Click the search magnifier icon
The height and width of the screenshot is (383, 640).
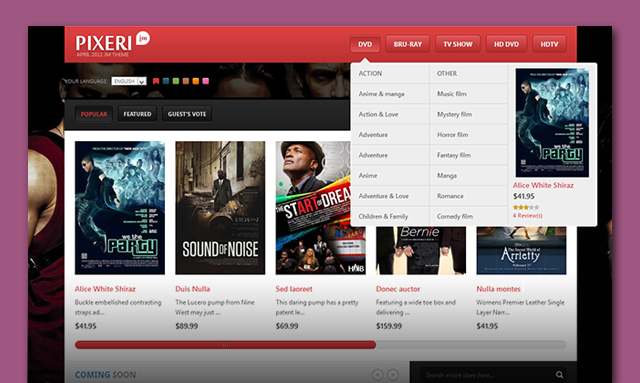(x=559, y=374)
